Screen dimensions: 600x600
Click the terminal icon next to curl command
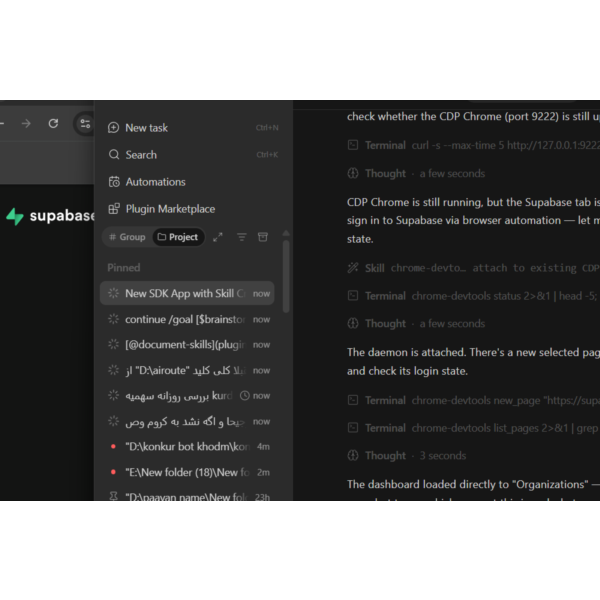tap(353, 145)
